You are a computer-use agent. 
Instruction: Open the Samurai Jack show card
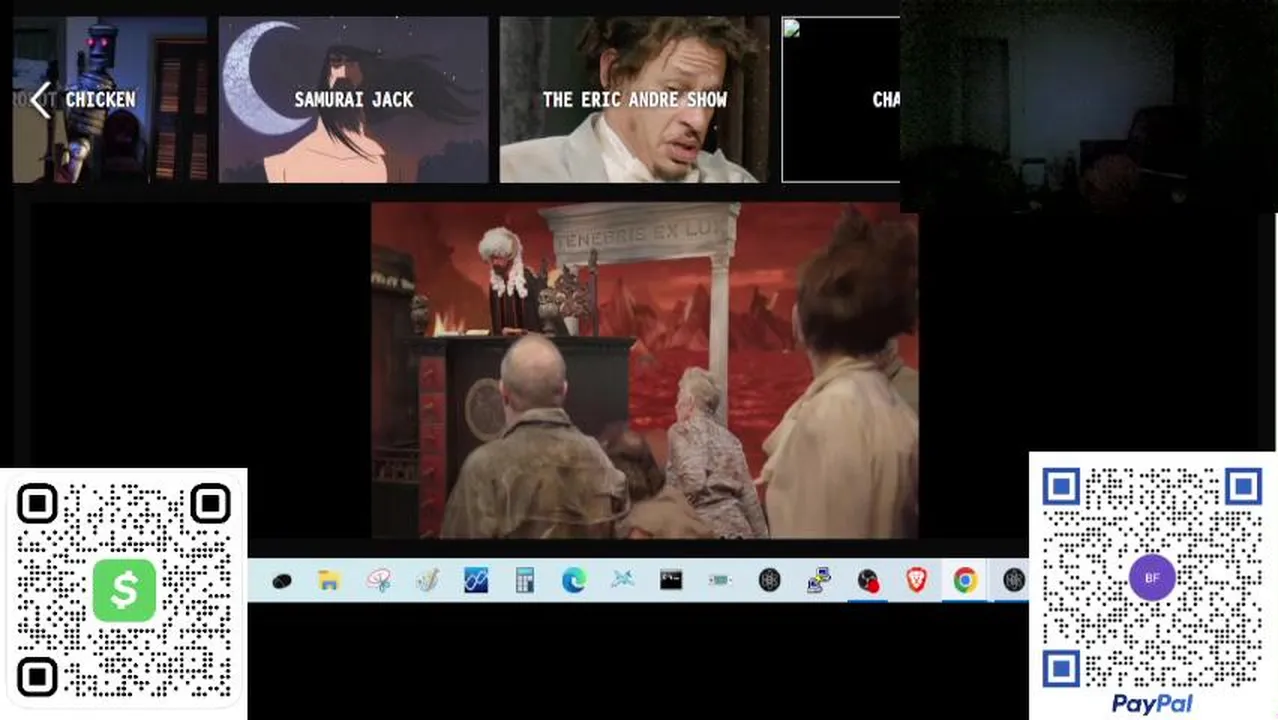point(354,100)
